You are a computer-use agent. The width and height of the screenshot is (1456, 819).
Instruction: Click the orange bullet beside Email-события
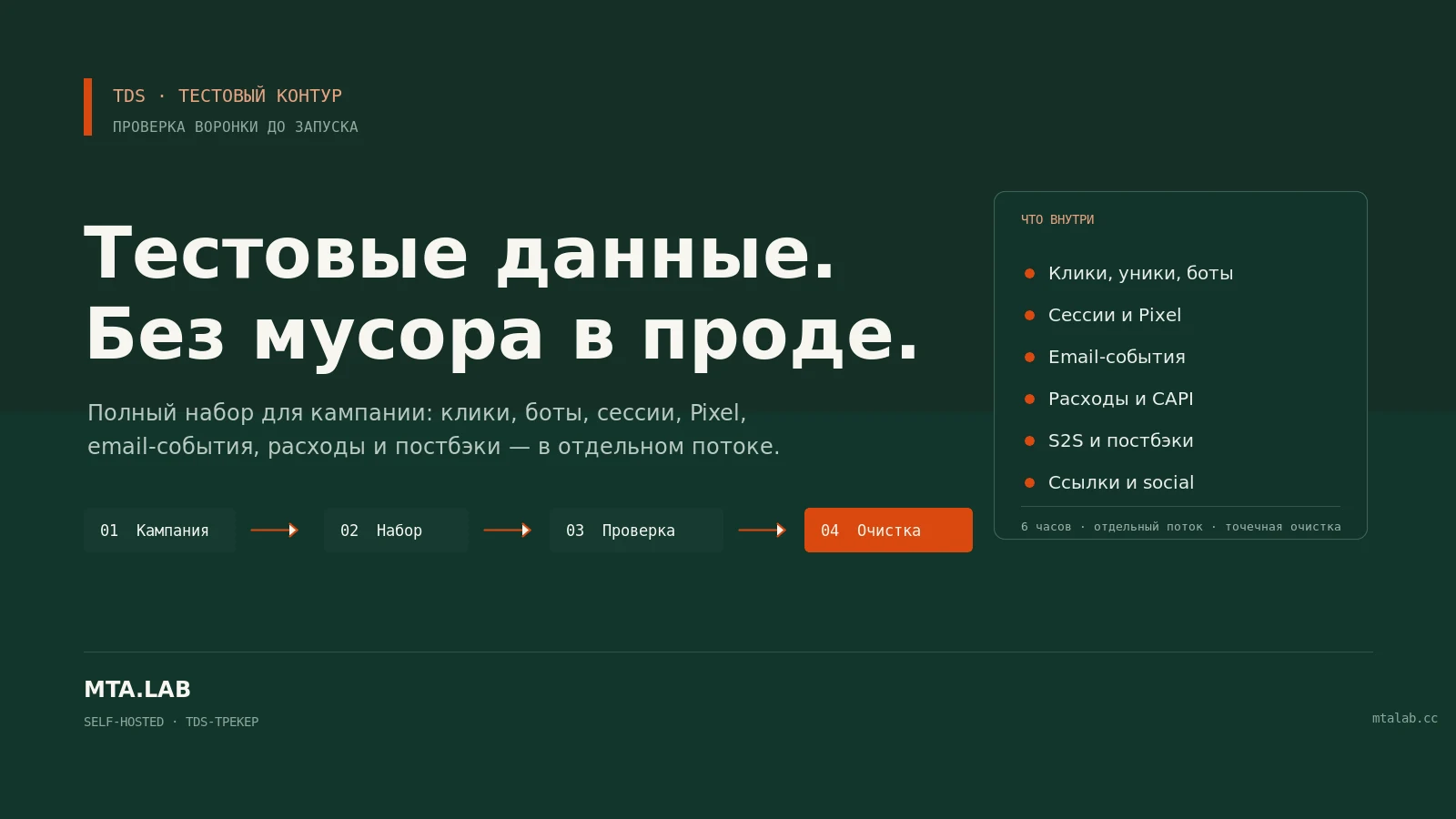coord(1029,357)
